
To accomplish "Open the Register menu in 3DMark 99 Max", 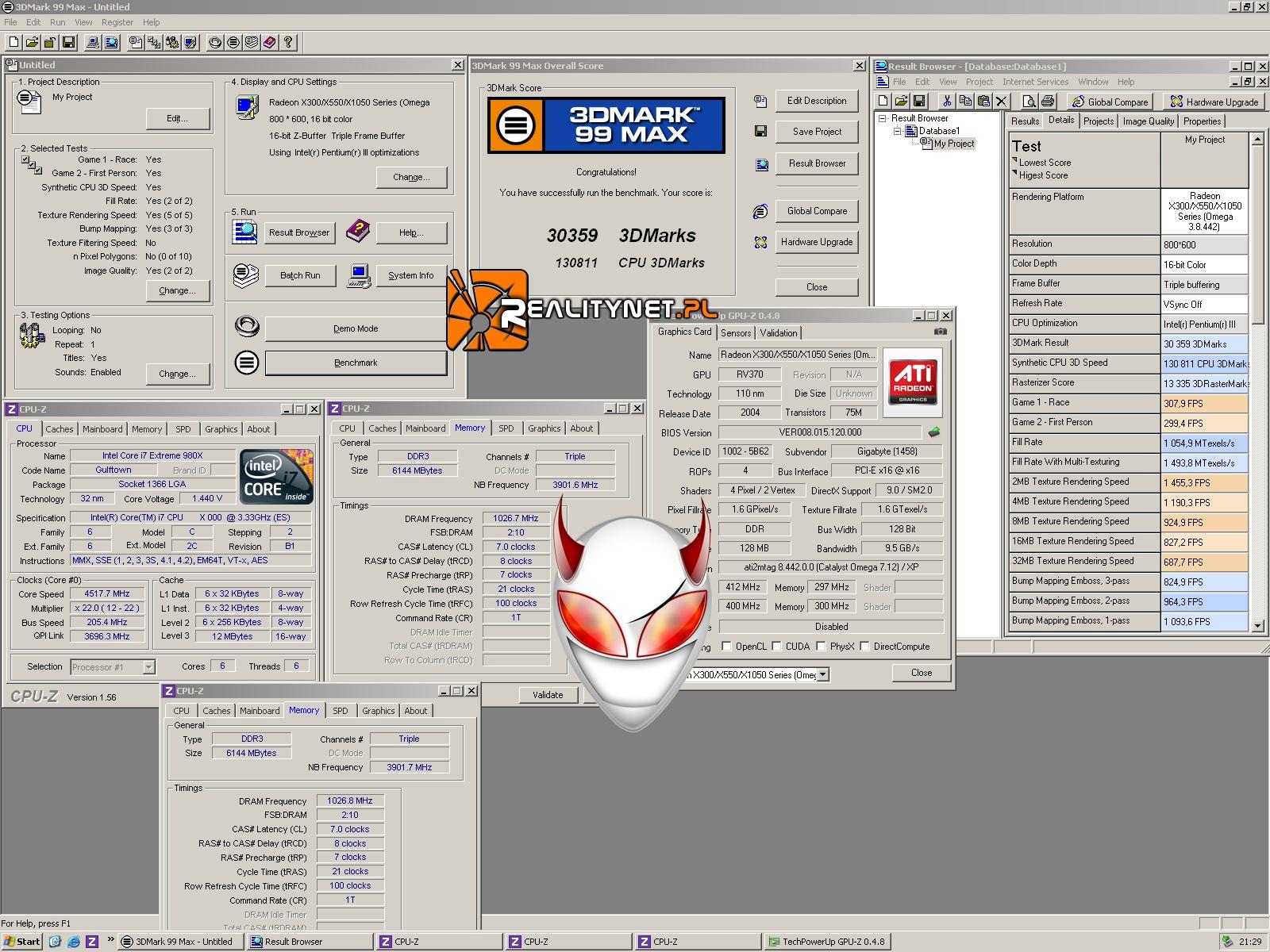I will 117,22.
